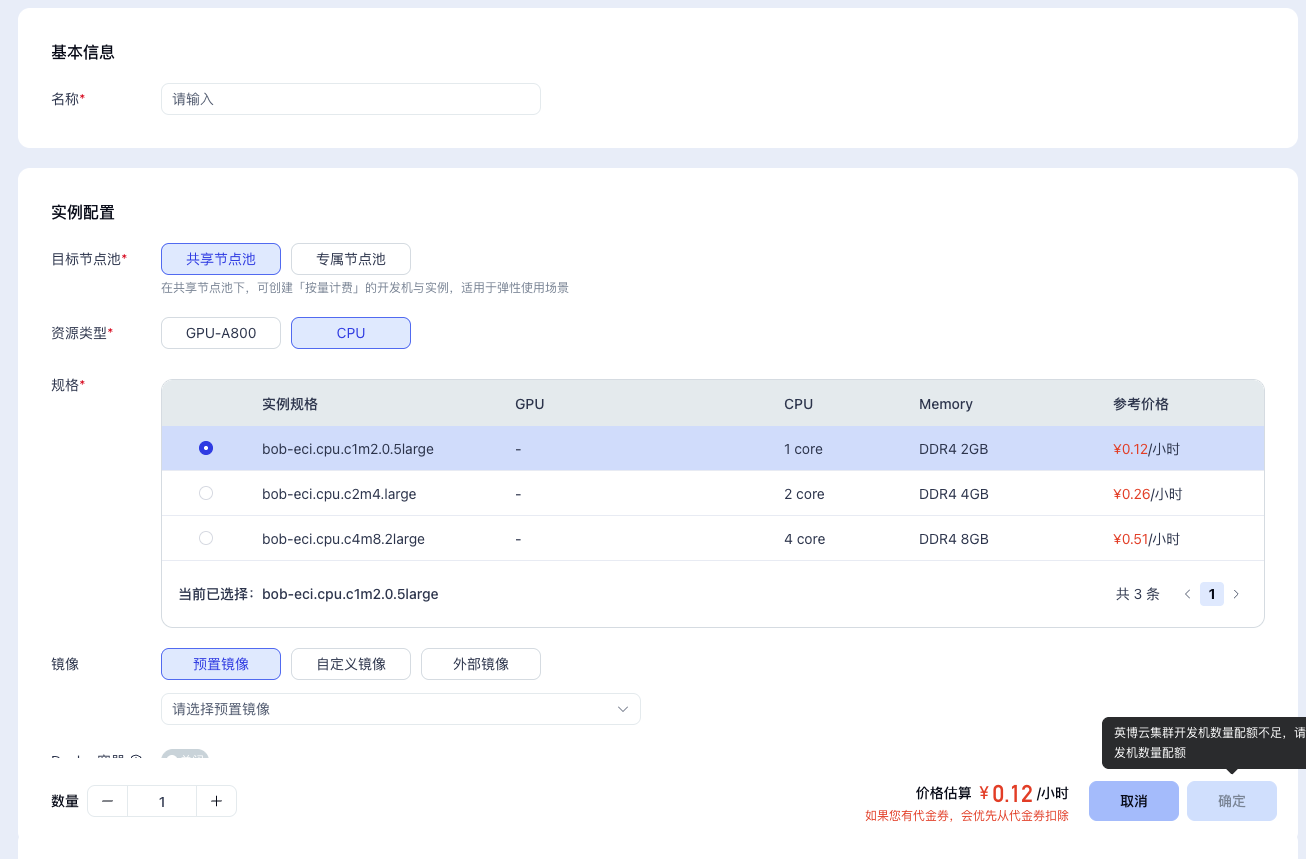Expand the preset image dropdown arrow
This screenshot has width=1306, height=859.
point(623,709)
